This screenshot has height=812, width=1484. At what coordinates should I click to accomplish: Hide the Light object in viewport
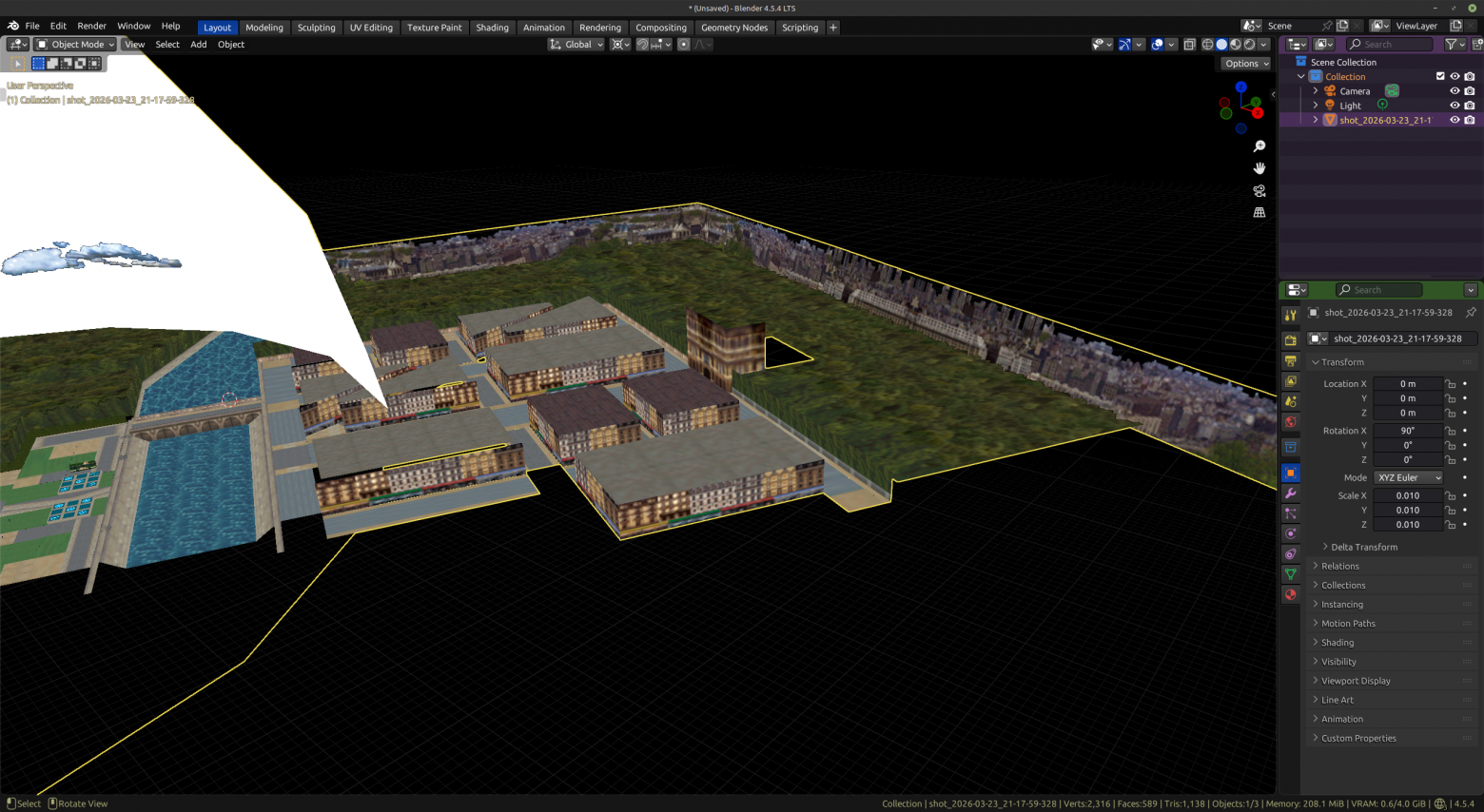click(1455, 106)
